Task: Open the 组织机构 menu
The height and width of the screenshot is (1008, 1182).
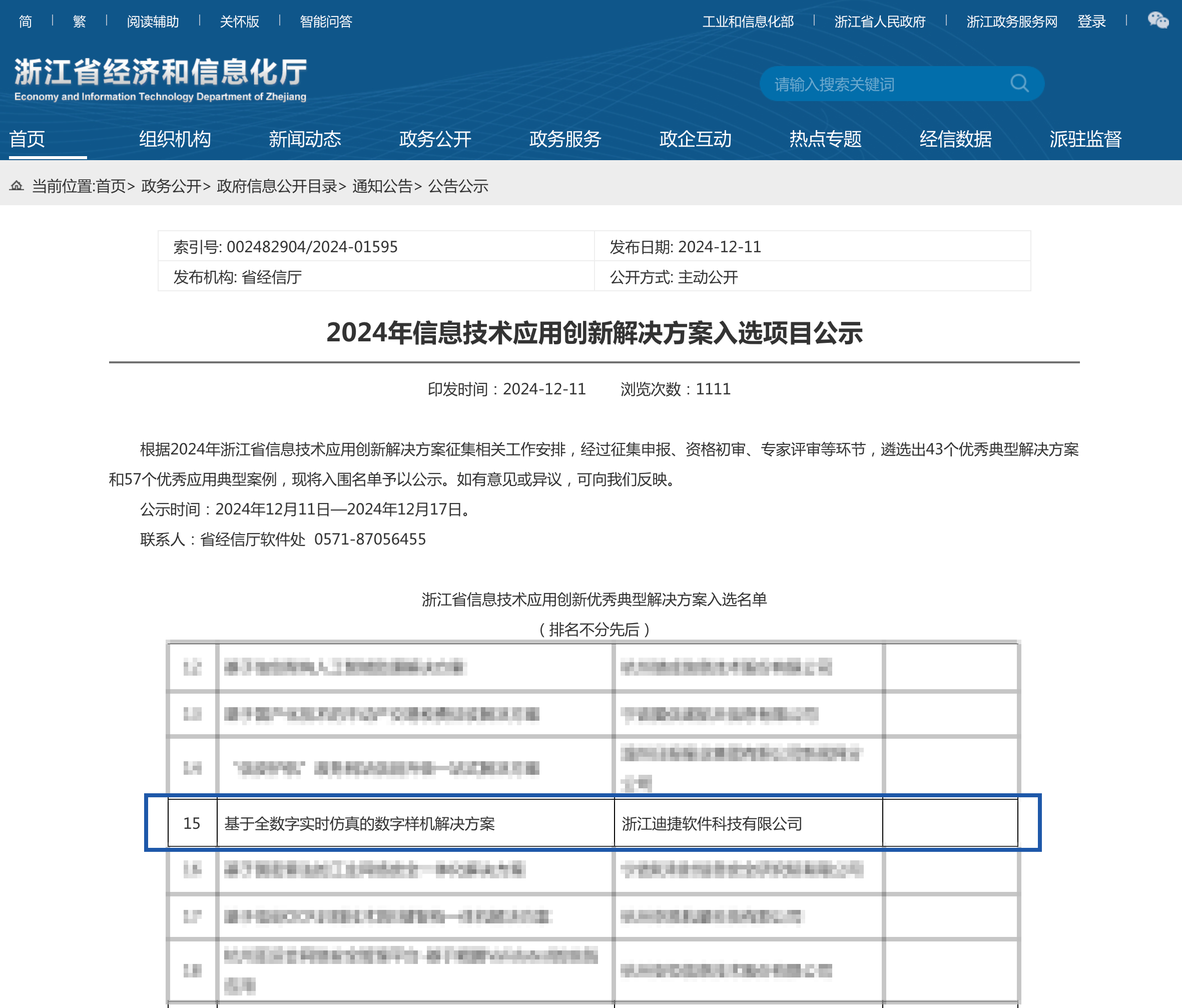Action: point(175,139)
